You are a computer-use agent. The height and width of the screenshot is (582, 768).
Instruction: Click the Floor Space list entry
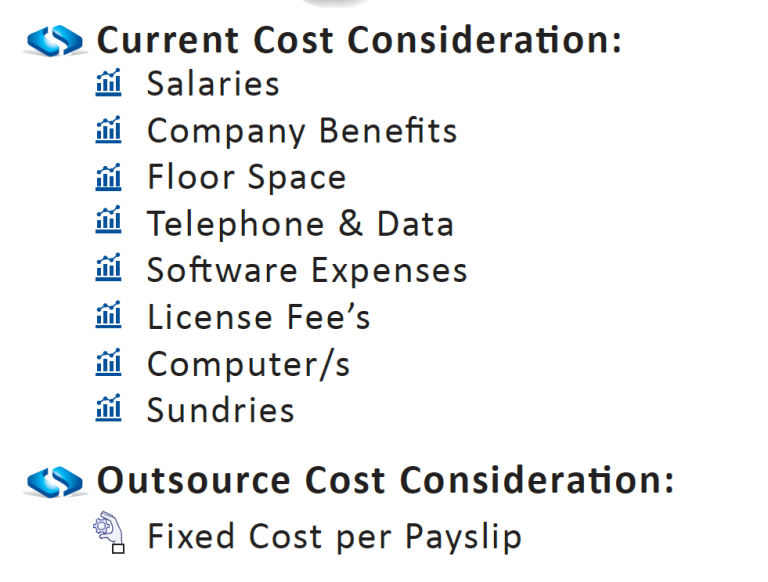click(x=246, y=177)
